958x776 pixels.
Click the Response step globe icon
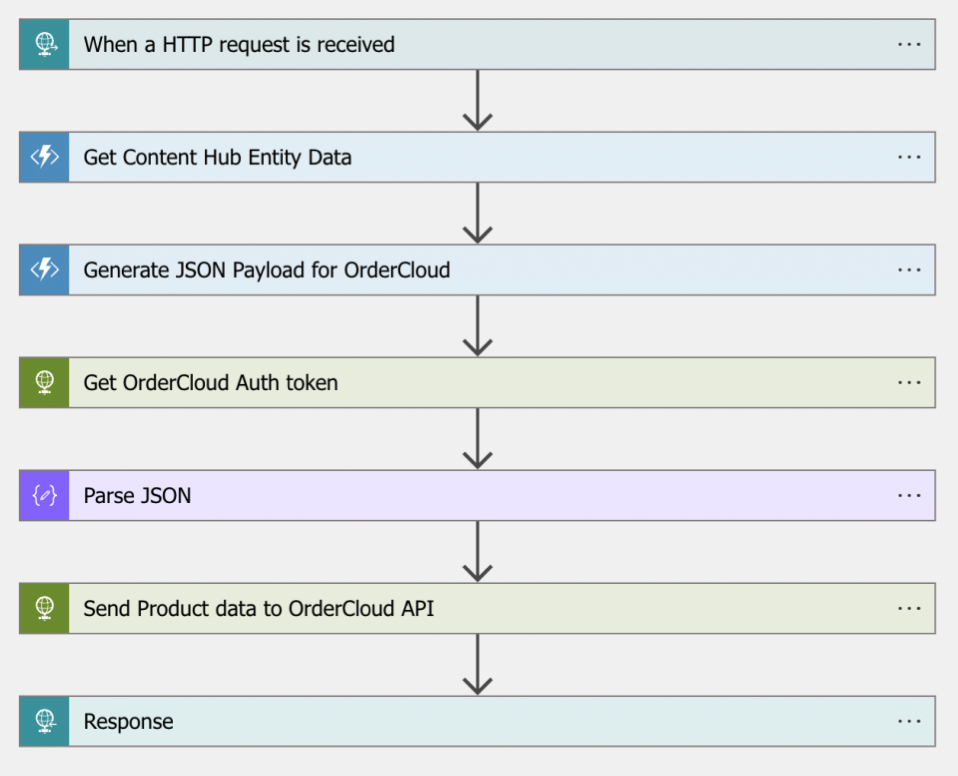tap(45, 721)
